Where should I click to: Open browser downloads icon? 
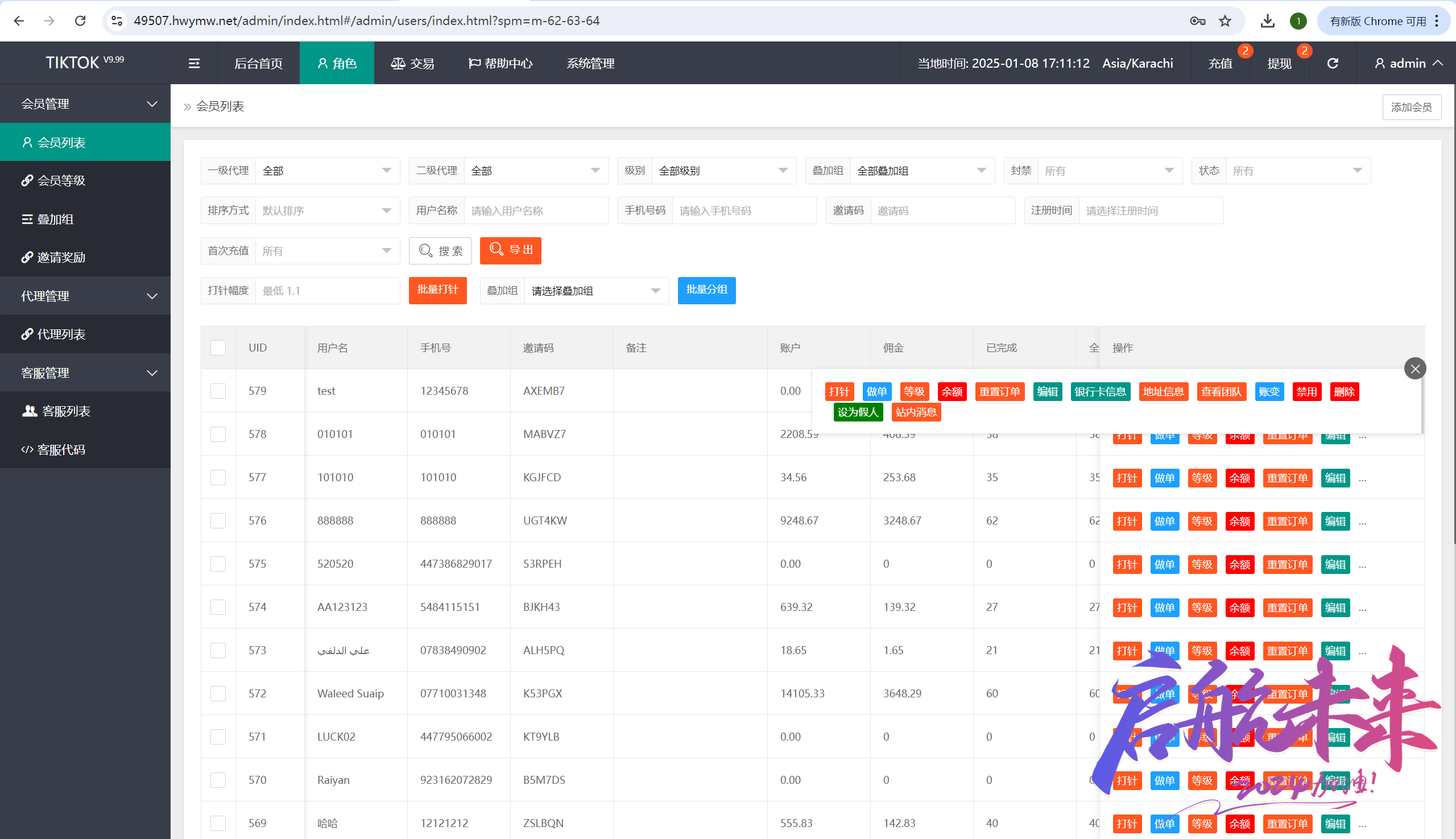tap(1267, 21)
